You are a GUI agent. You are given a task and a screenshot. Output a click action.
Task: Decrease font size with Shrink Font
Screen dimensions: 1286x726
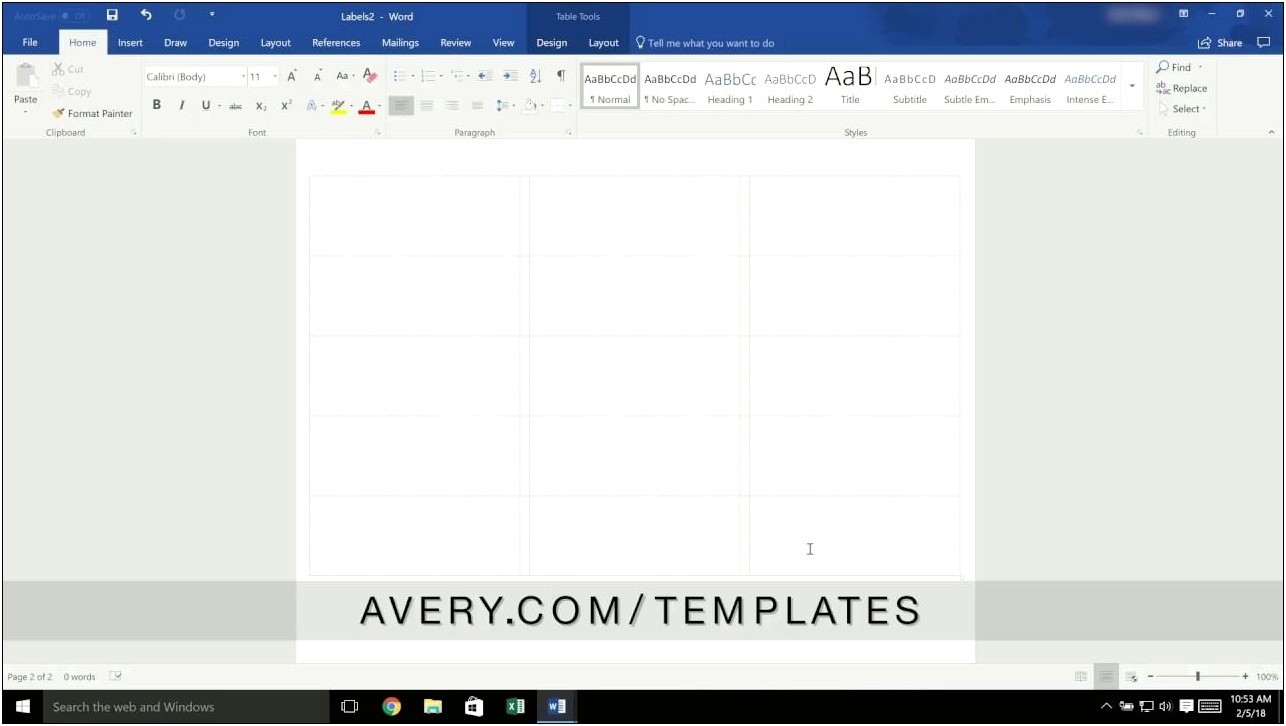(x=317, y=76)
